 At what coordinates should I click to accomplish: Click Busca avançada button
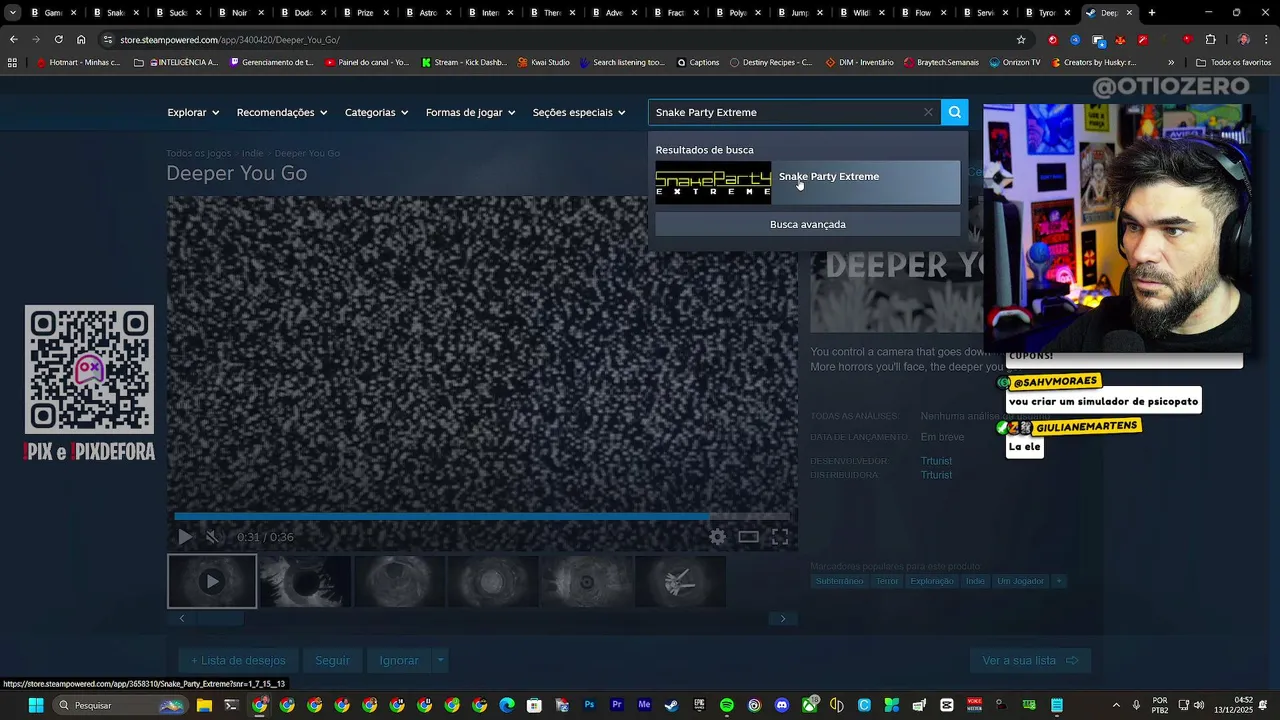(808, 224)
